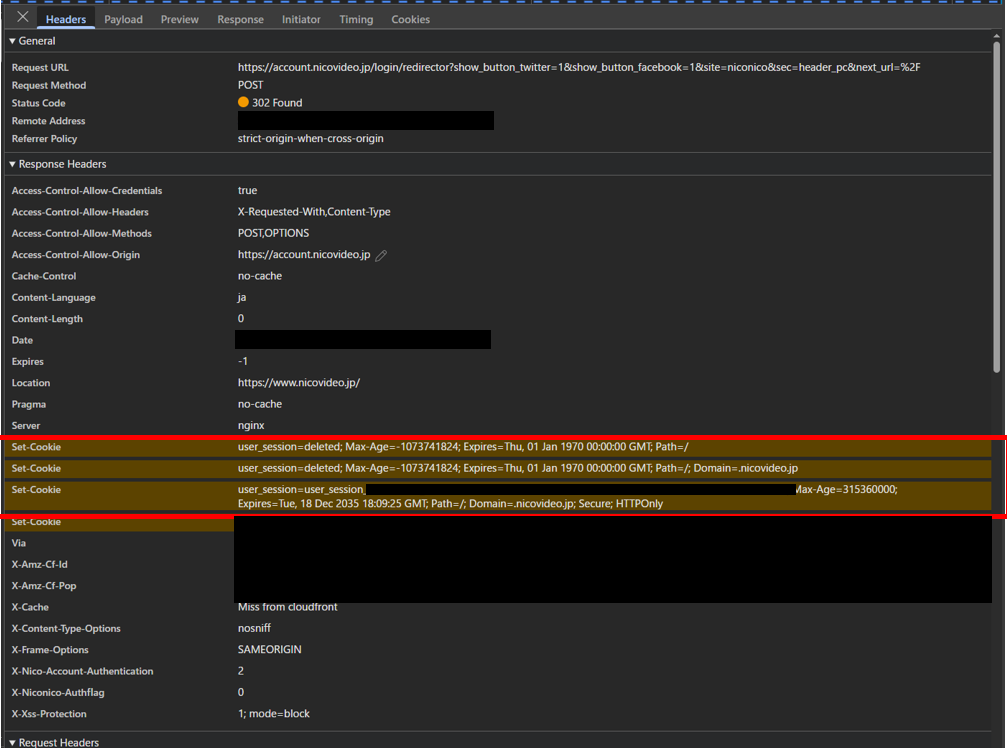View the Timing tab
This screenshot has height=748, width=1007.
click(356, 19)
